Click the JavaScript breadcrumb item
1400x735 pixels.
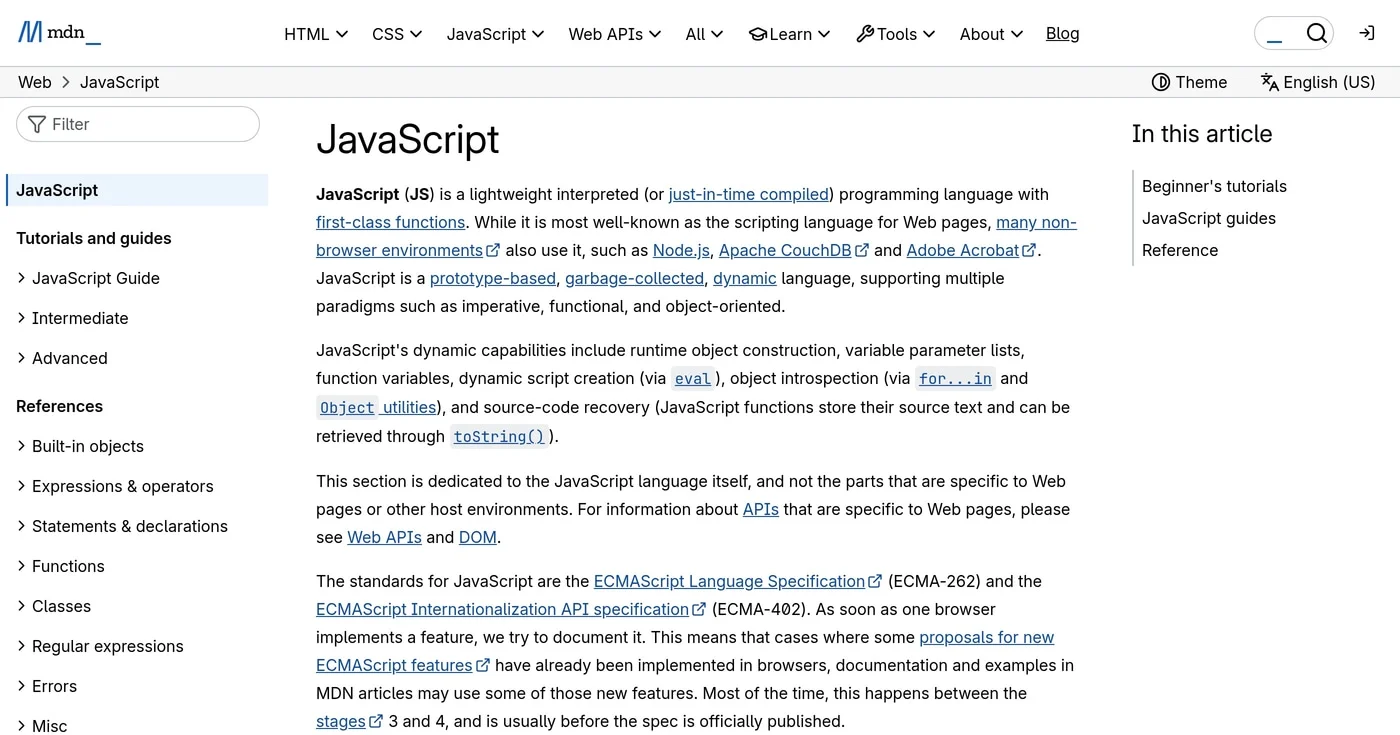119,82
